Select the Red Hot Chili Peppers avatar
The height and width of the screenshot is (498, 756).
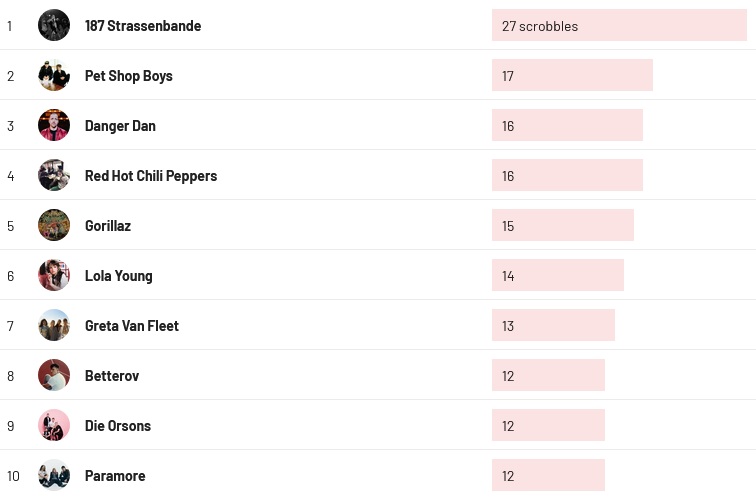[x=54, y=175]
